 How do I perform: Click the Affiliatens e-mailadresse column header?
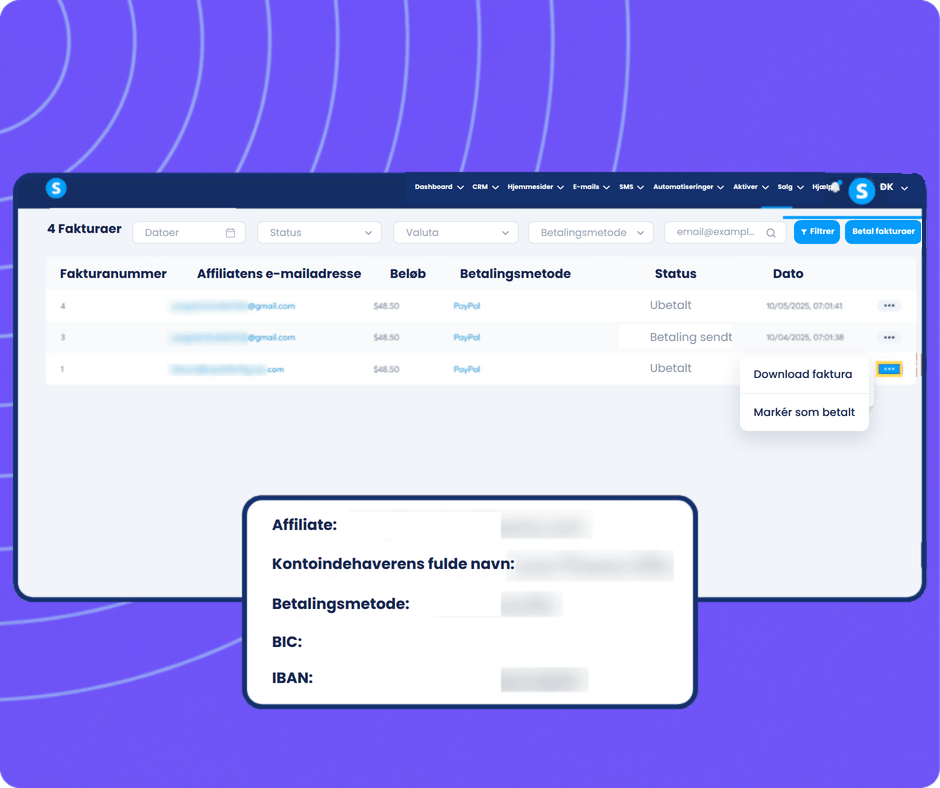[279, 274]
